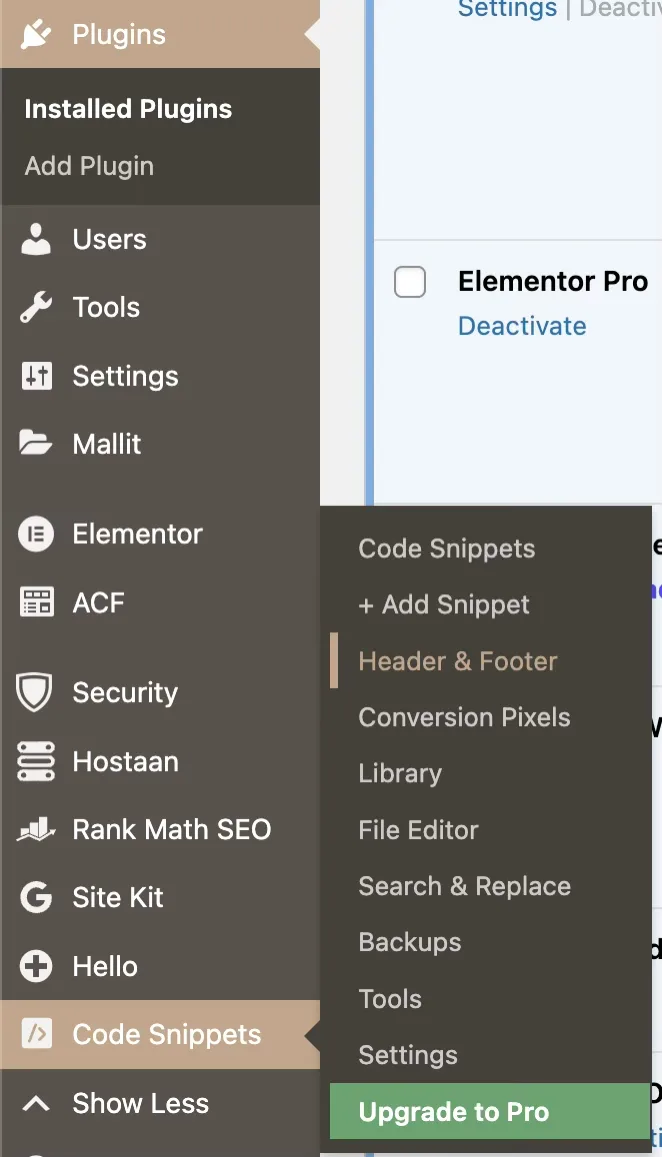Select the Hostaan server icon
Viewport: 662px width, 1157px height.
[36, 761]
